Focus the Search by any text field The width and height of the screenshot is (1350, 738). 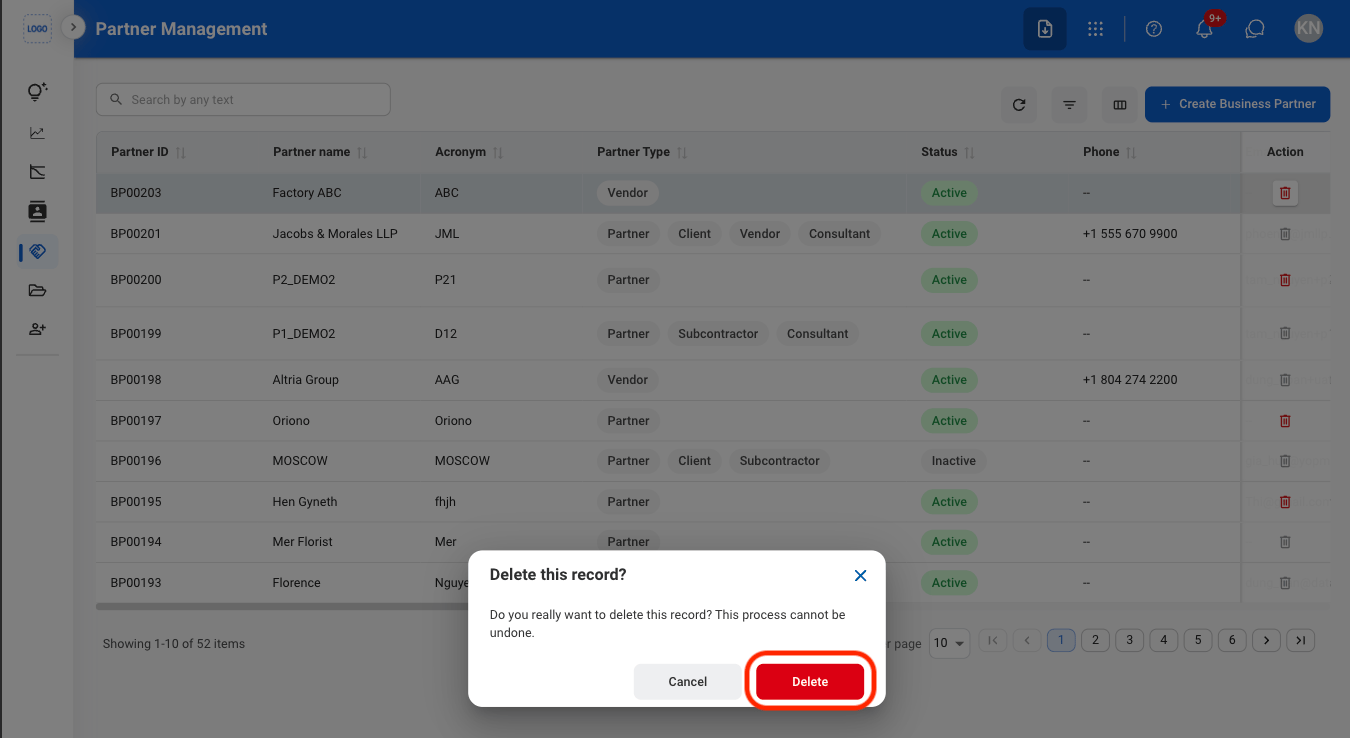coord(243,100)
